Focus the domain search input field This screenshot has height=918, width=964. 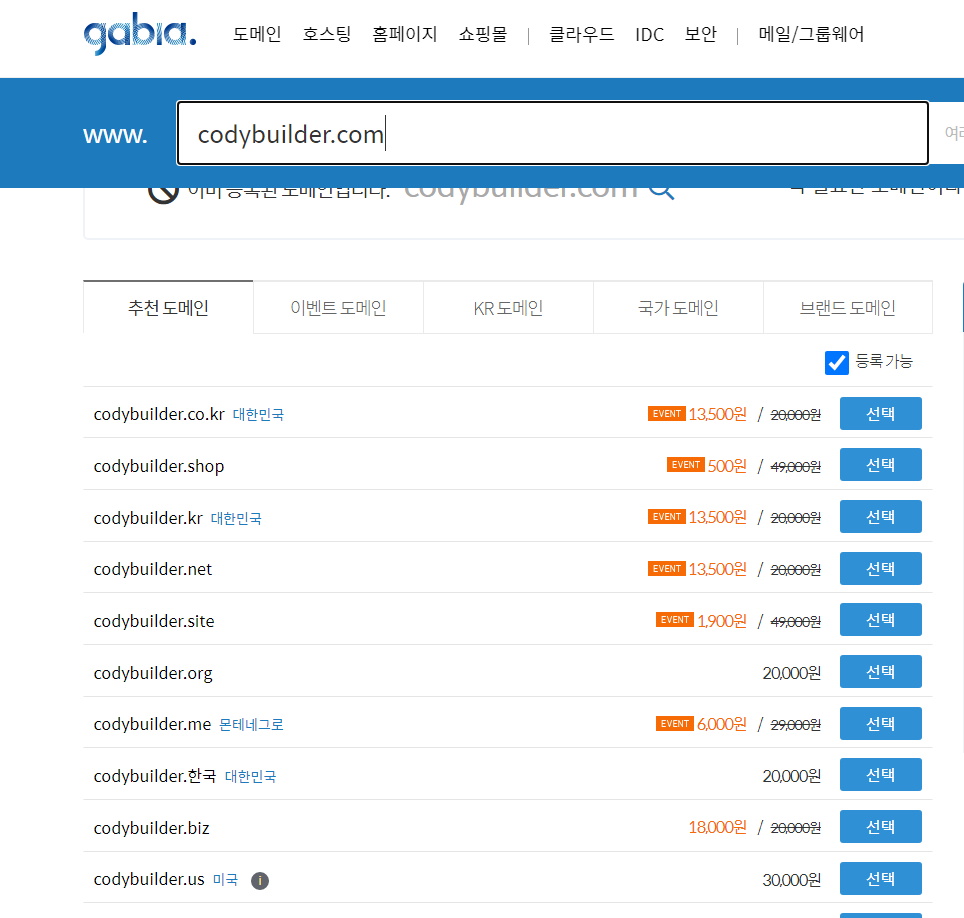tap(552, 133)
